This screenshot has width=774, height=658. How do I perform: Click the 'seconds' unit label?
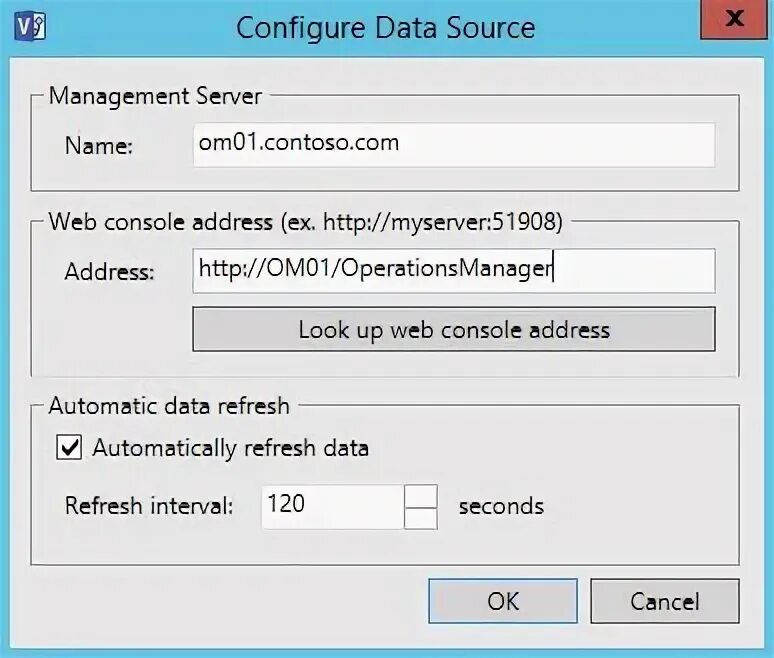click(x=501, y=506)
